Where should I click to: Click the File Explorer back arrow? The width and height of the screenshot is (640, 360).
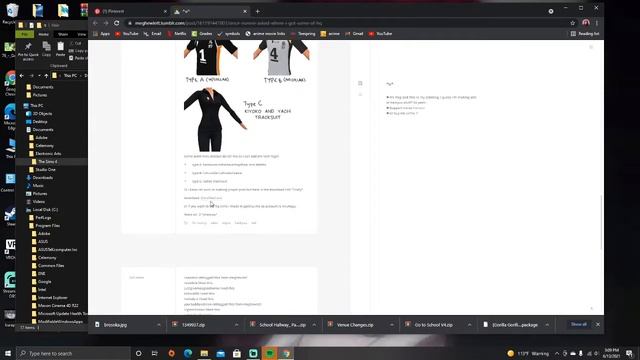click(x=22, y=76)
